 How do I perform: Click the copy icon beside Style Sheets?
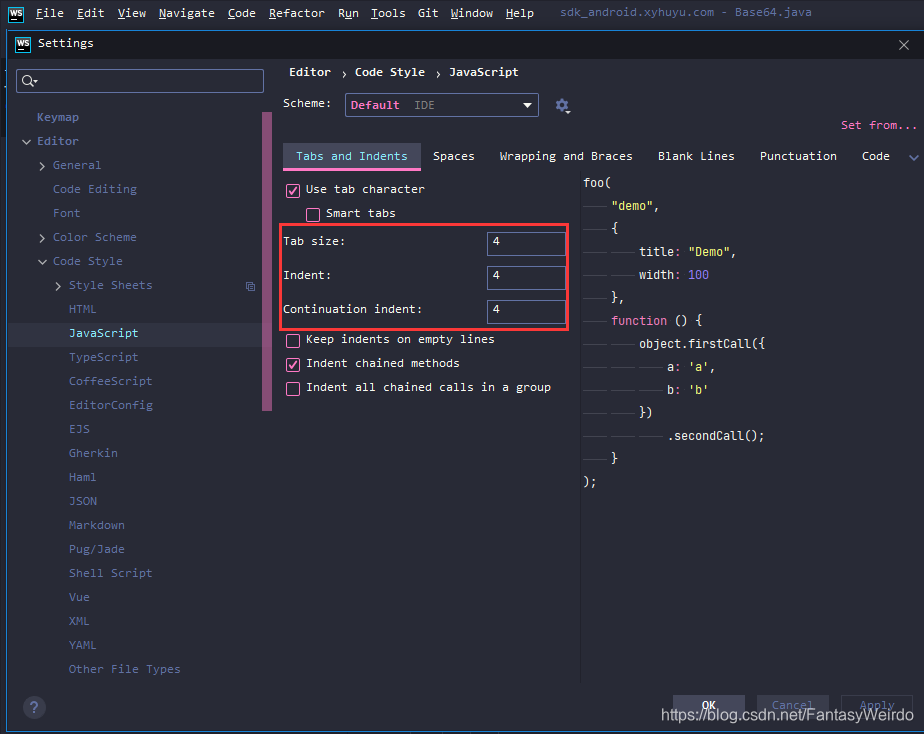coord(250,286)
